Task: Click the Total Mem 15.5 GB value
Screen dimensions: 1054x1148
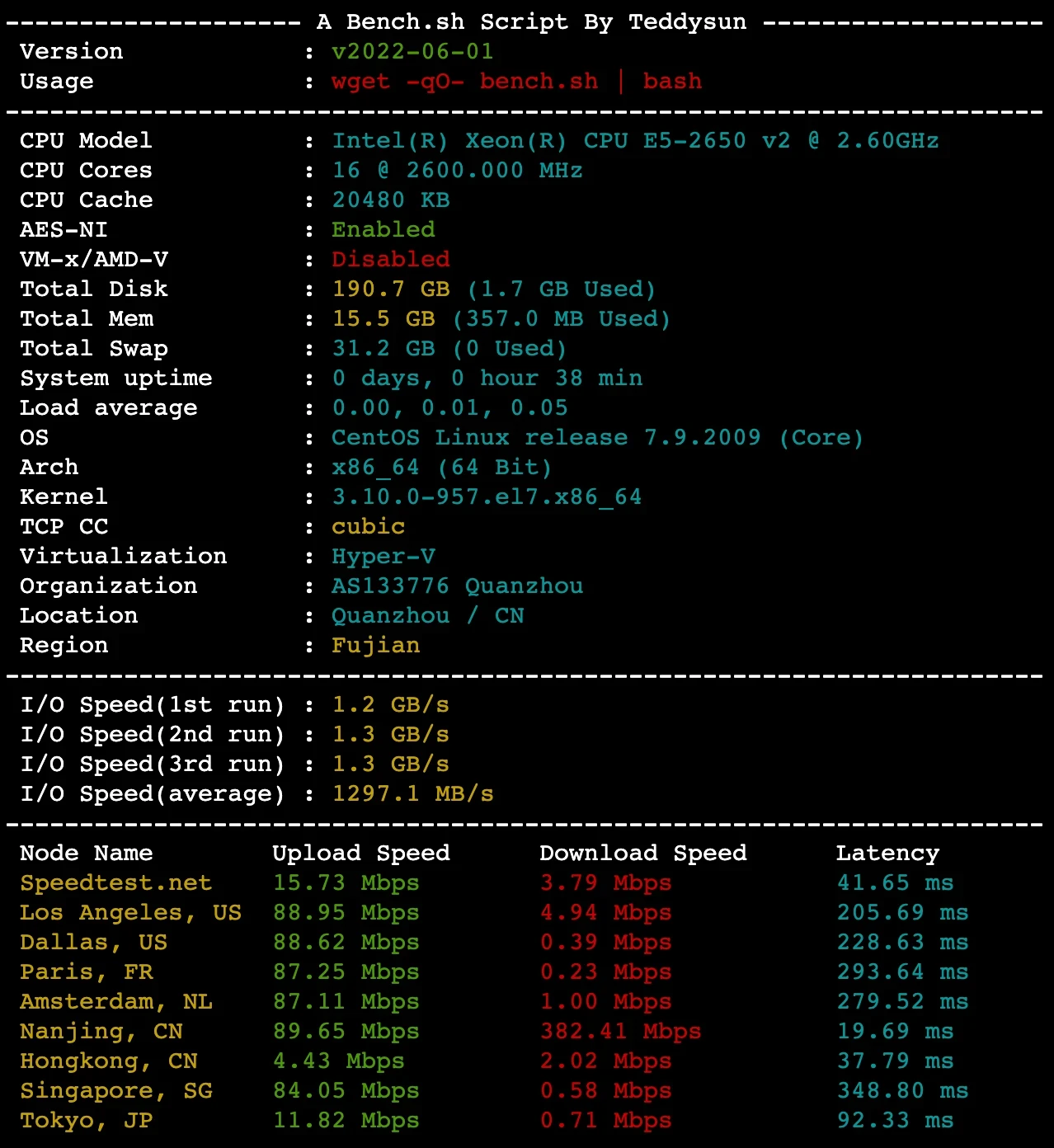Action: pos(383,319)
